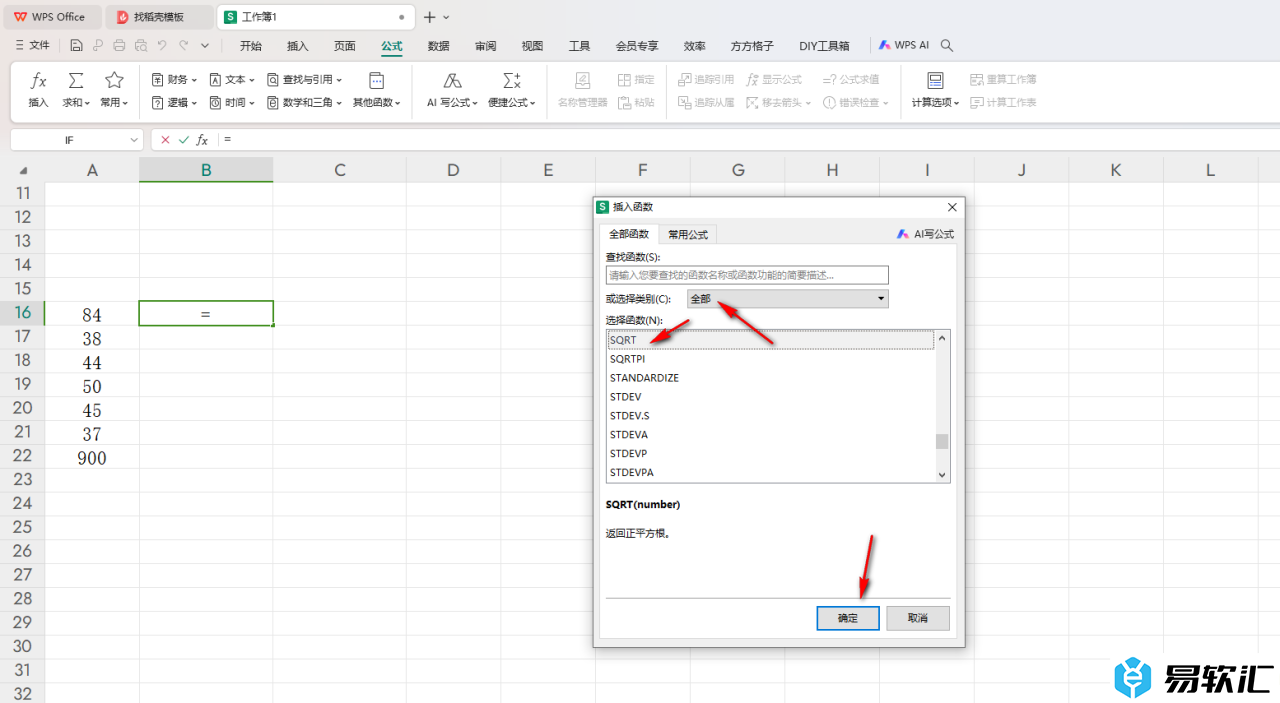
Task: Click the 移去箭头 button
Action: 779,102
